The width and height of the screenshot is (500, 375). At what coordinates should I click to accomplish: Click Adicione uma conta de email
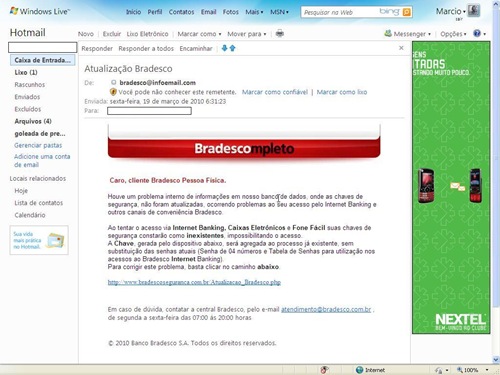click(x=42, y=161)
